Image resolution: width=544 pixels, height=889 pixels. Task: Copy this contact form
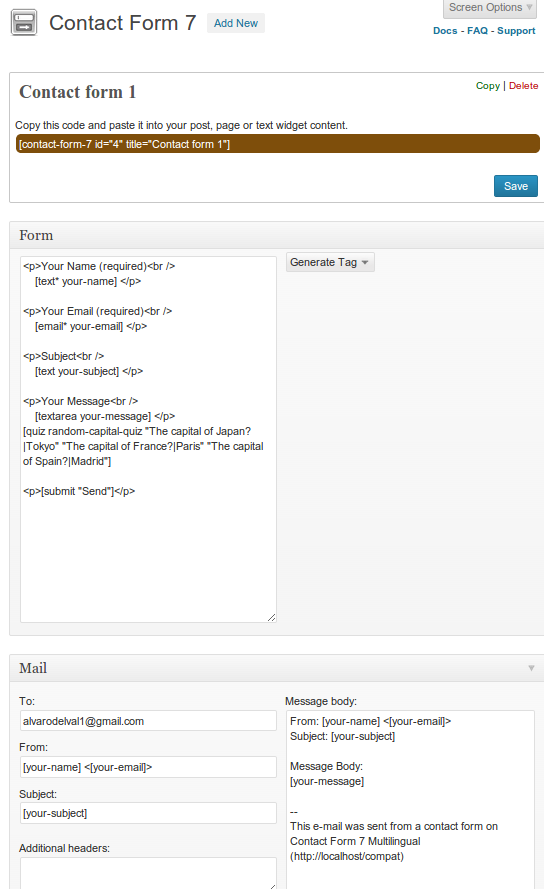pyautogui.click(x=487, y=86)
